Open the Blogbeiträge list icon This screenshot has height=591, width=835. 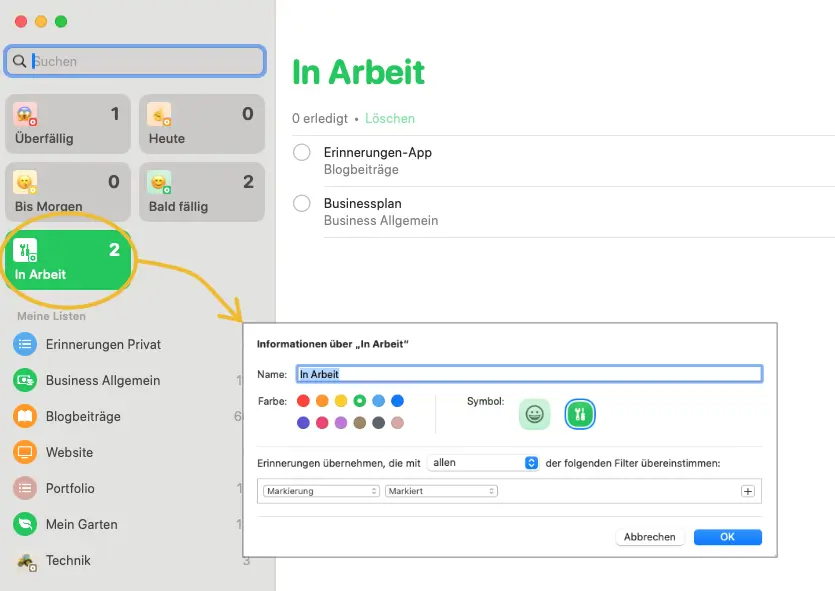pos(25,416)
